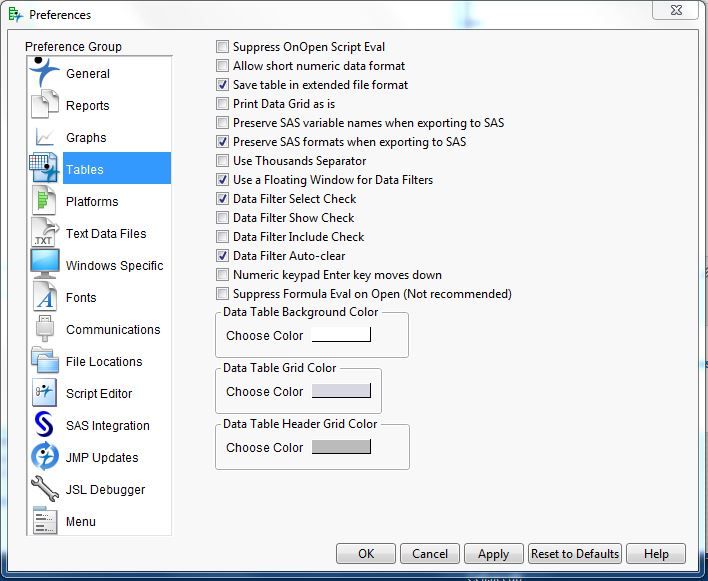The image size is (708, 581).
Task: Click the Data Table Header Grid Color swatch
Action: (341, 446)
